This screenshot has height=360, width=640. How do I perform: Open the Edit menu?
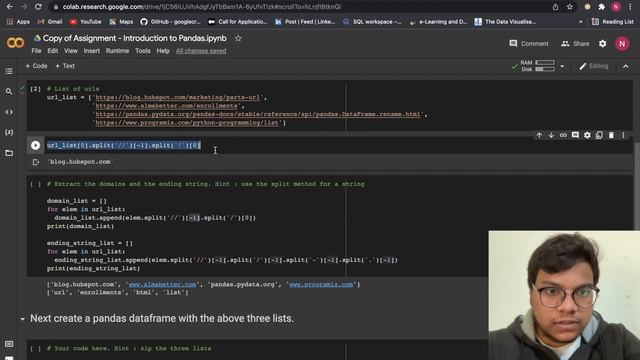pyautogui.click(x=53, y=51)
